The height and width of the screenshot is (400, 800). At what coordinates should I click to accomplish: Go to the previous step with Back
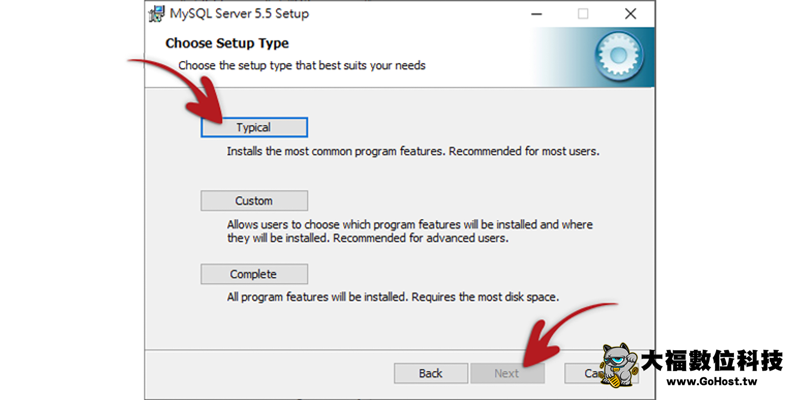click(x=430, y=373)
